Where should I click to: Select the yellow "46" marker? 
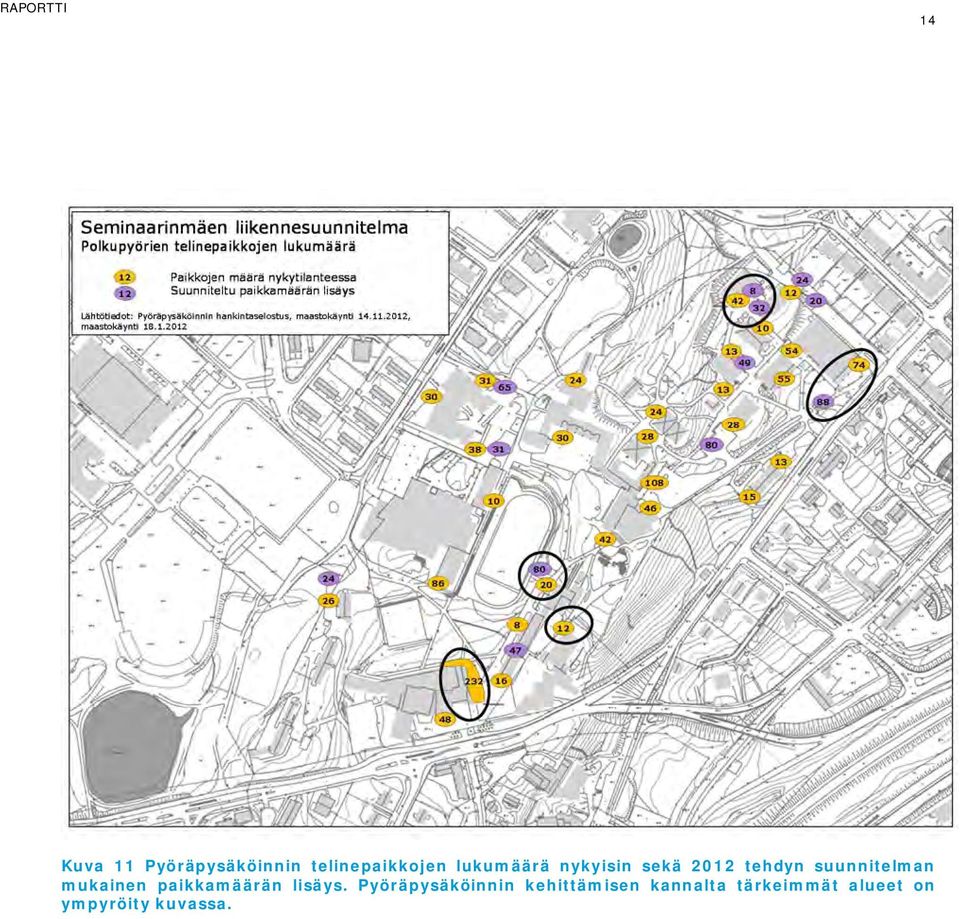coord(650,508)
